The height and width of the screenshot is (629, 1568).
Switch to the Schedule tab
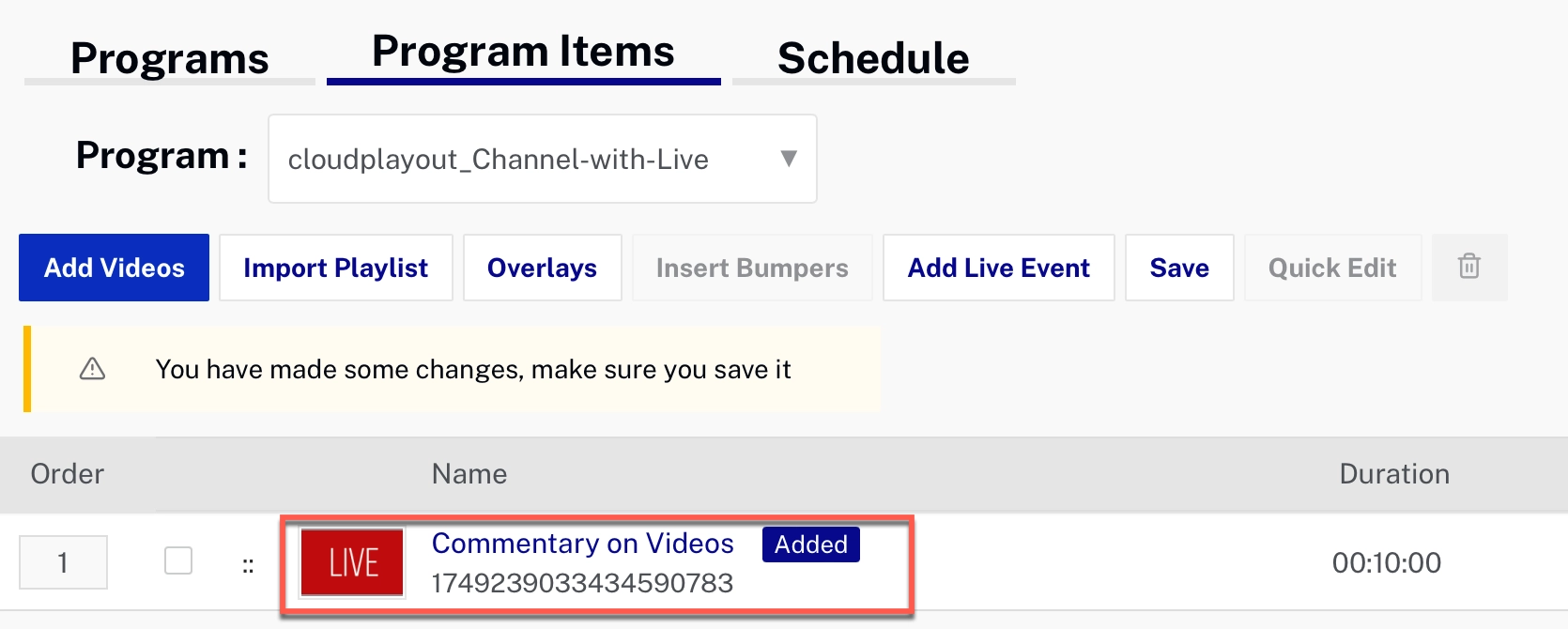[872, 58]
